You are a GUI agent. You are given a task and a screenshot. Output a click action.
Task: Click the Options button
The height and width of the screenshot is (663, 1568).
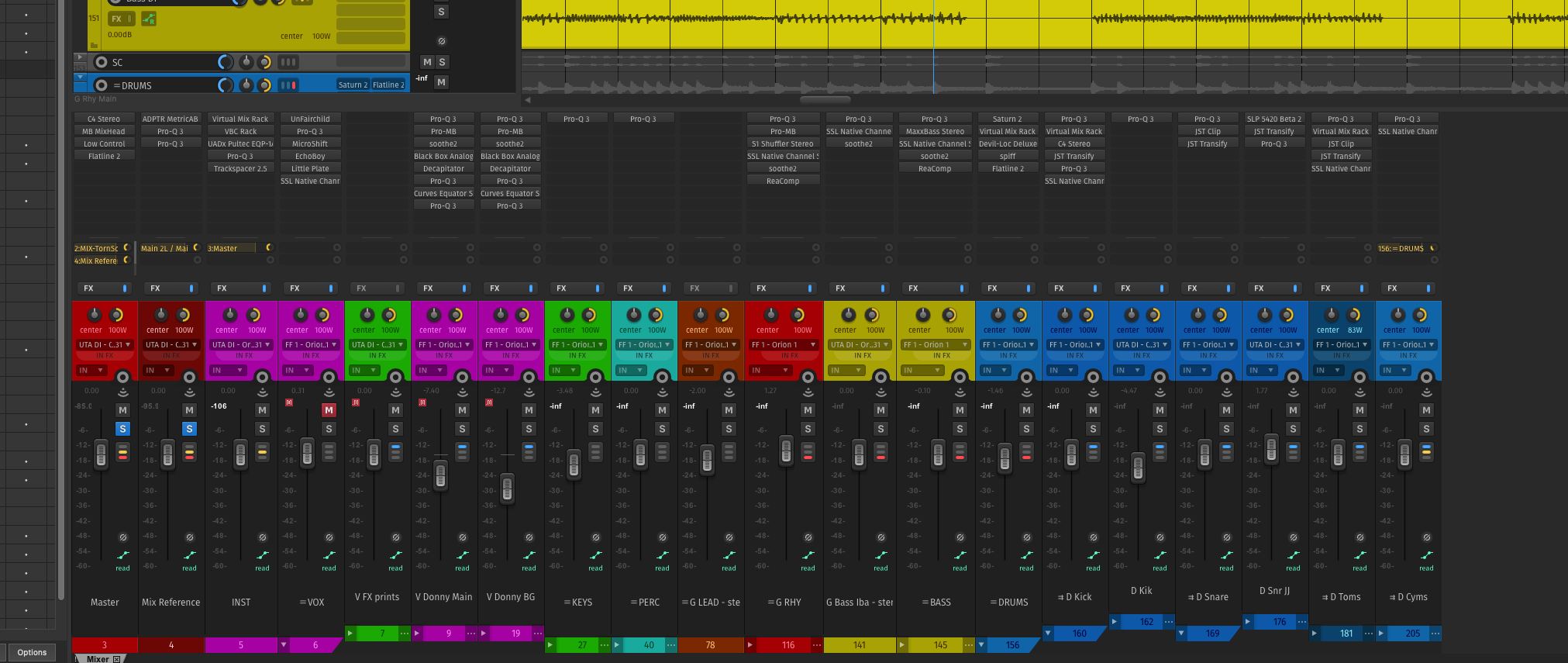pos(32,652)
